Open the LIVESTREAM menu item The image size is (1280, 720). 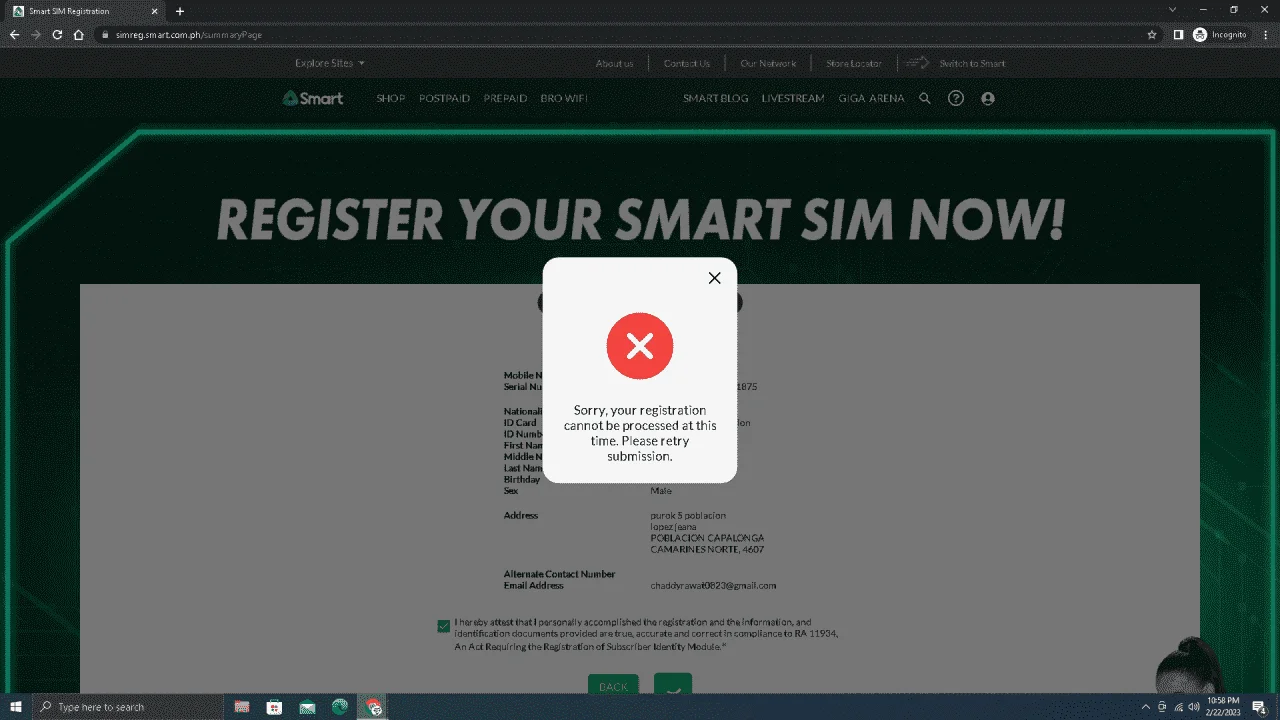click(x=793, y=98)
